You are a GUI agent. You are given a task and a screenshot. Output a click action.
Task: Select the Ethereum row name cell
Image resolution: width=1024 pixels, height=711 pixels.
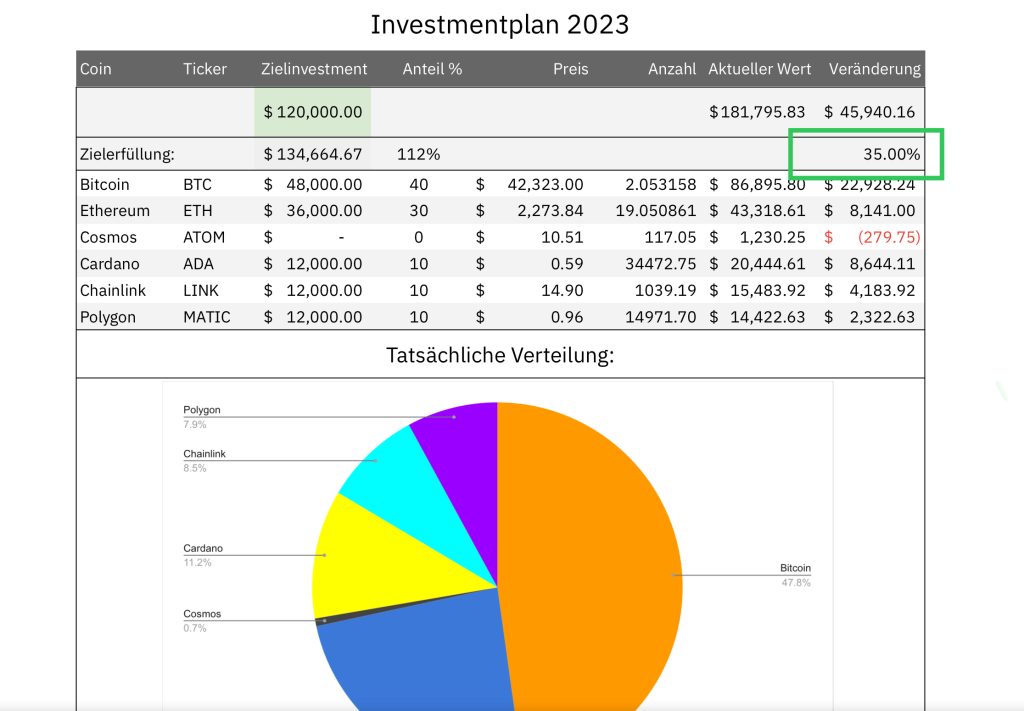[115, 210]
